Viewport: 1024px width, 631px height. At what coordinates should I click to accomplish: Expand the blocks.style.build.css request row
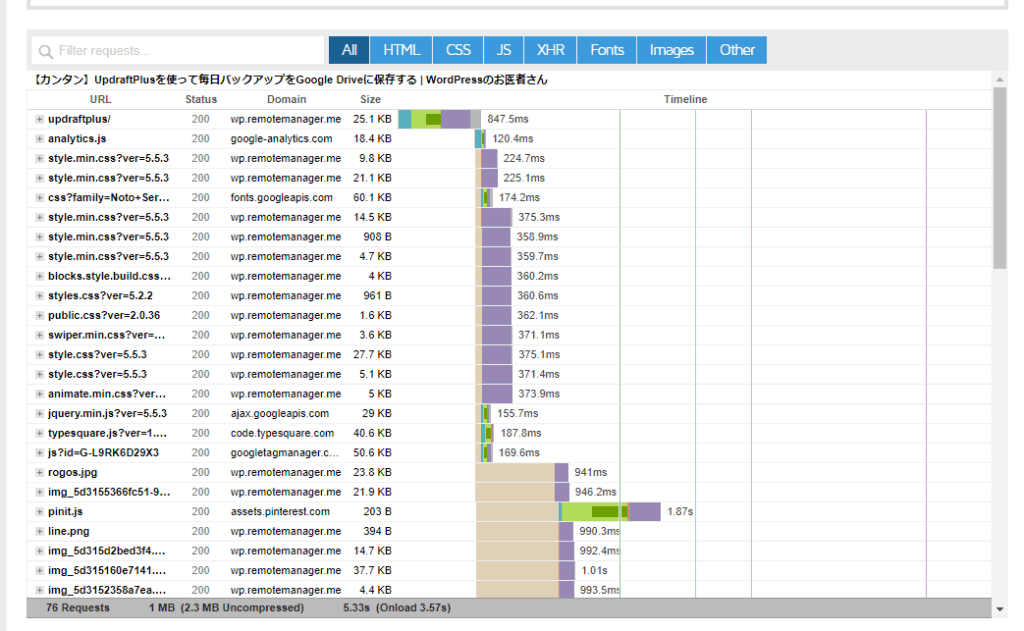40,276
